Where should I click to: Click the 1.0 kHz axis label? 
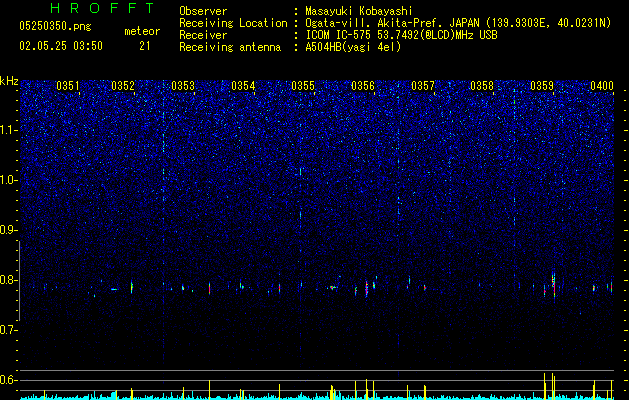pos(8,180)
